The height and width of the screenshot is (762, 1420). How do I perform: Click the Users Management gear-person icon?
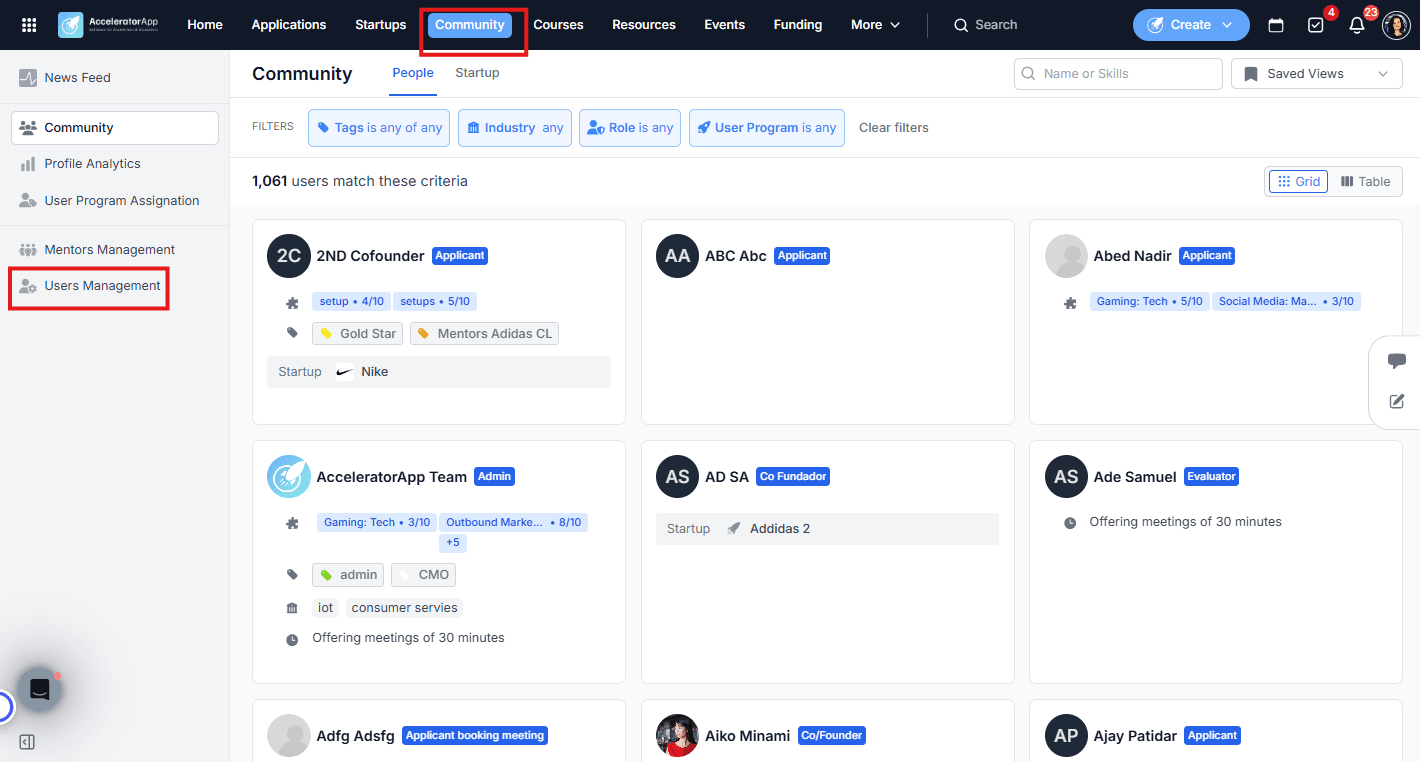click(28, 286)
